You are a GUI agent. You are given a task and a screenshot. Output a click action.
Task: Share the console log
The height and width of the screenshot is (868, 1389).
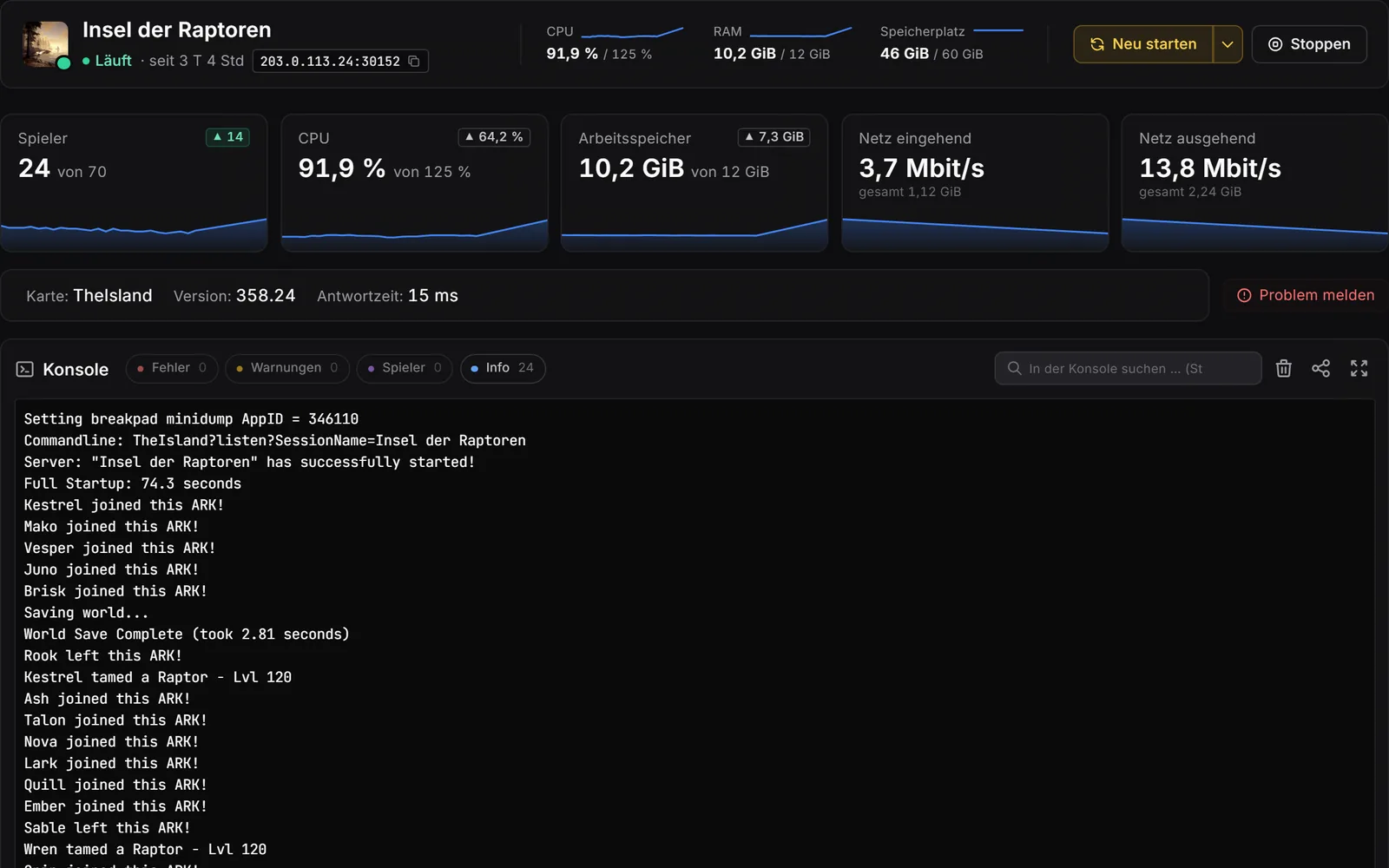coord(1320,368)
